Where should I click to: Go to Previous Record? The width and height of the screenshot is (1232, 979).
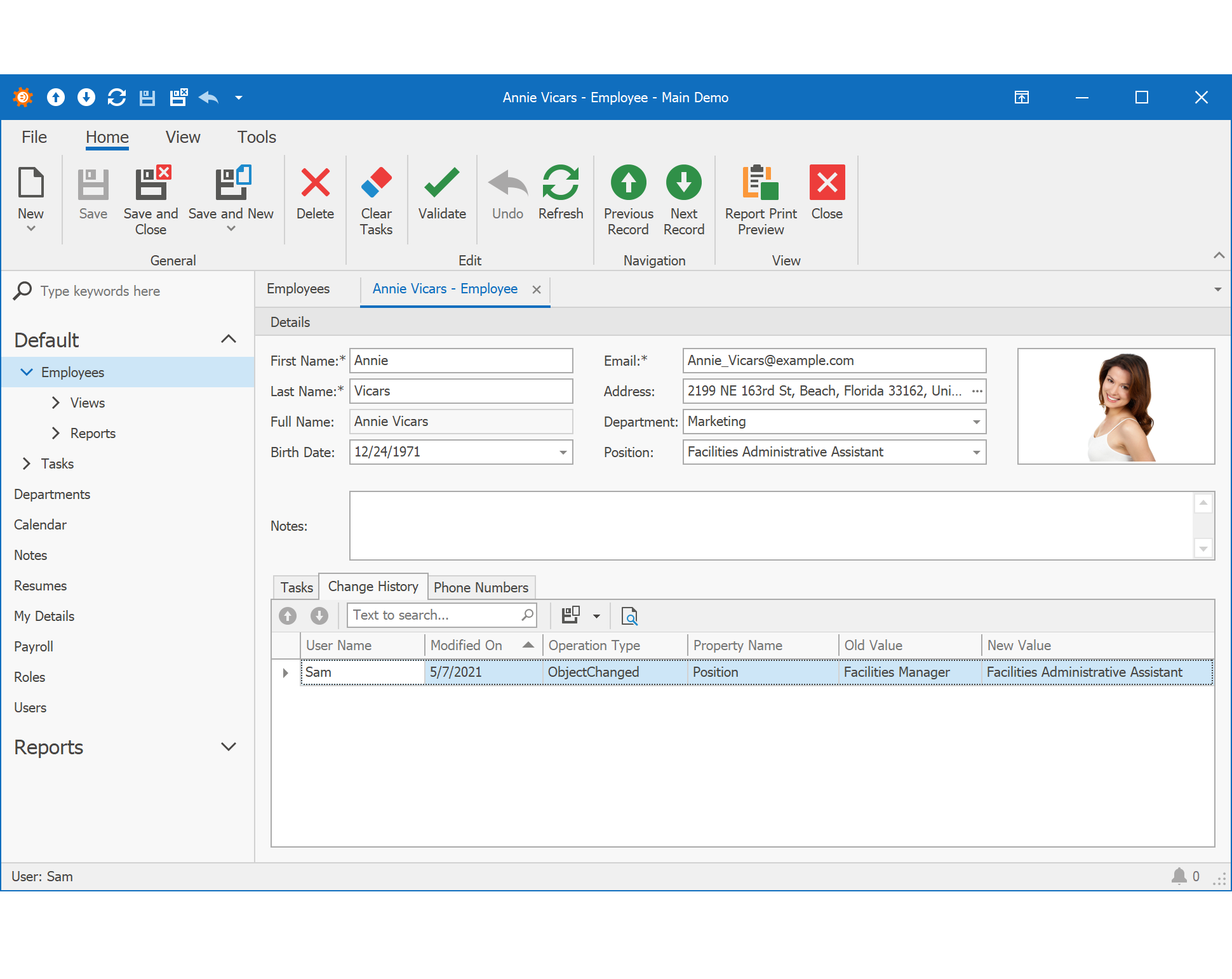628,183
